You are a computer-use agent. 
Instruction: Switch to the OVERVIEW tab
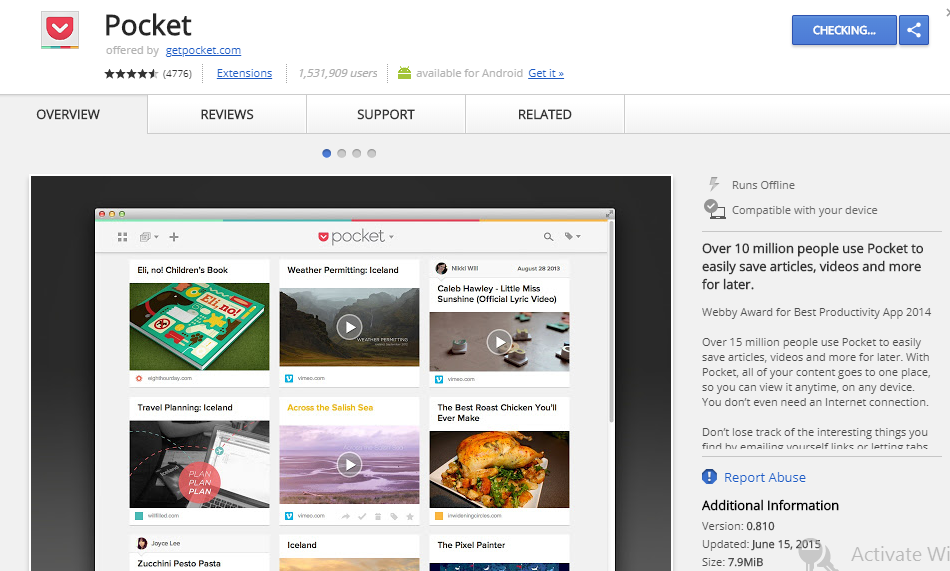(68, 115)
